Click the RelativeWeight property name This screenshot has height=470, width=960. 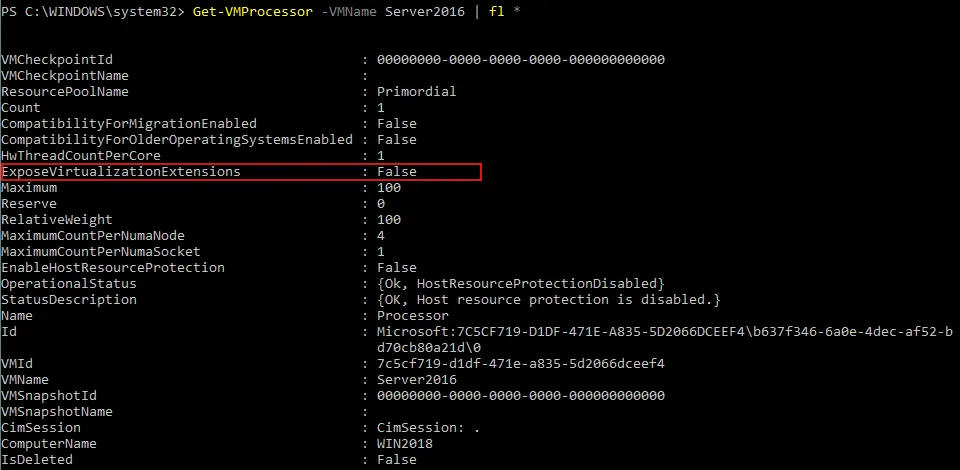(57, 220)
